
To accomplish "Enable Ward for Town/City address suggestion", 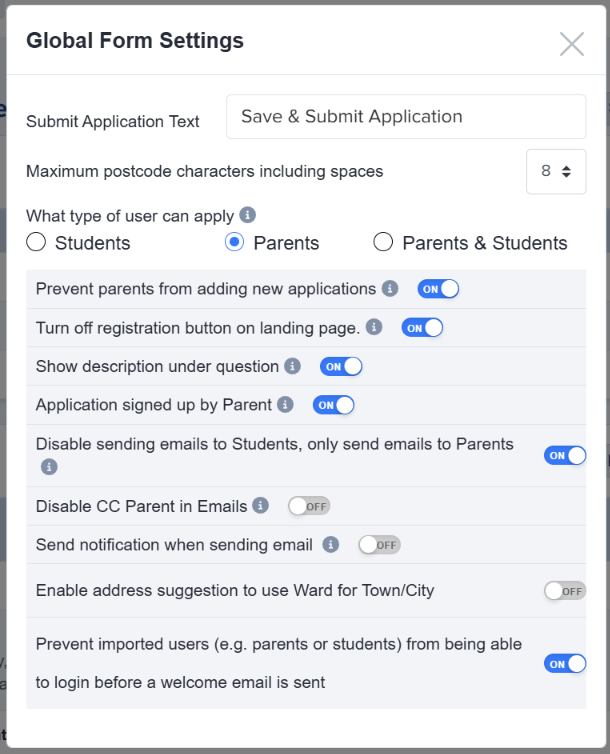I will pos(565,591).
